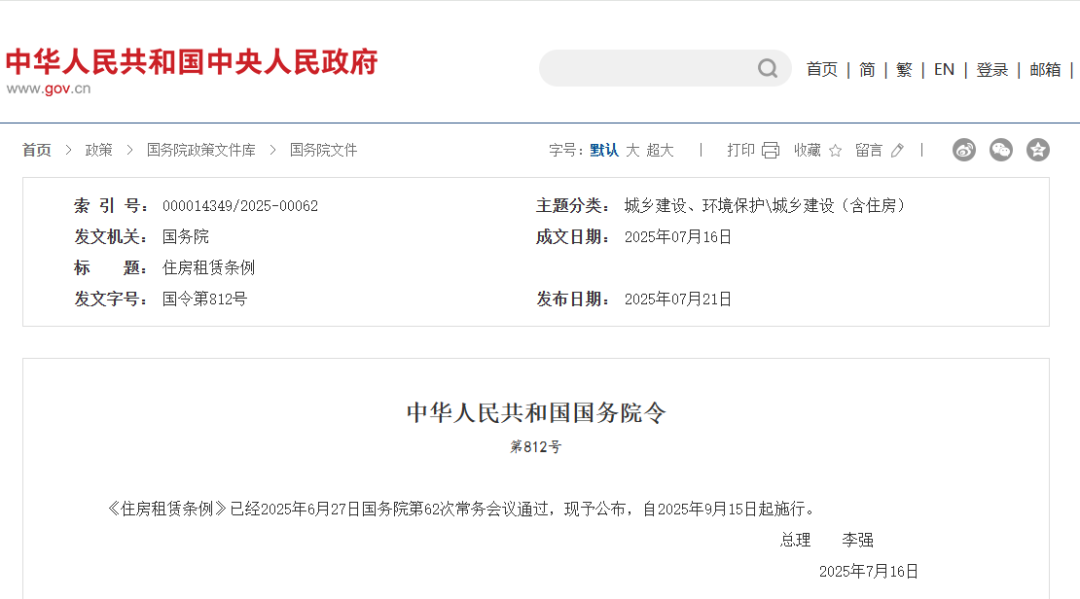Open the 邮箱 mailbox link

point(1045,70)
